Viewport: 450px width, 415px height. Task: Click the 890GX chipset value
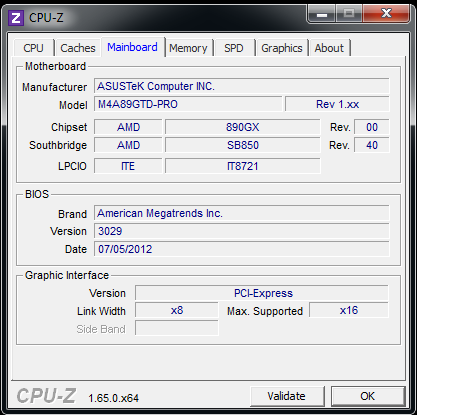coord(243,127)
